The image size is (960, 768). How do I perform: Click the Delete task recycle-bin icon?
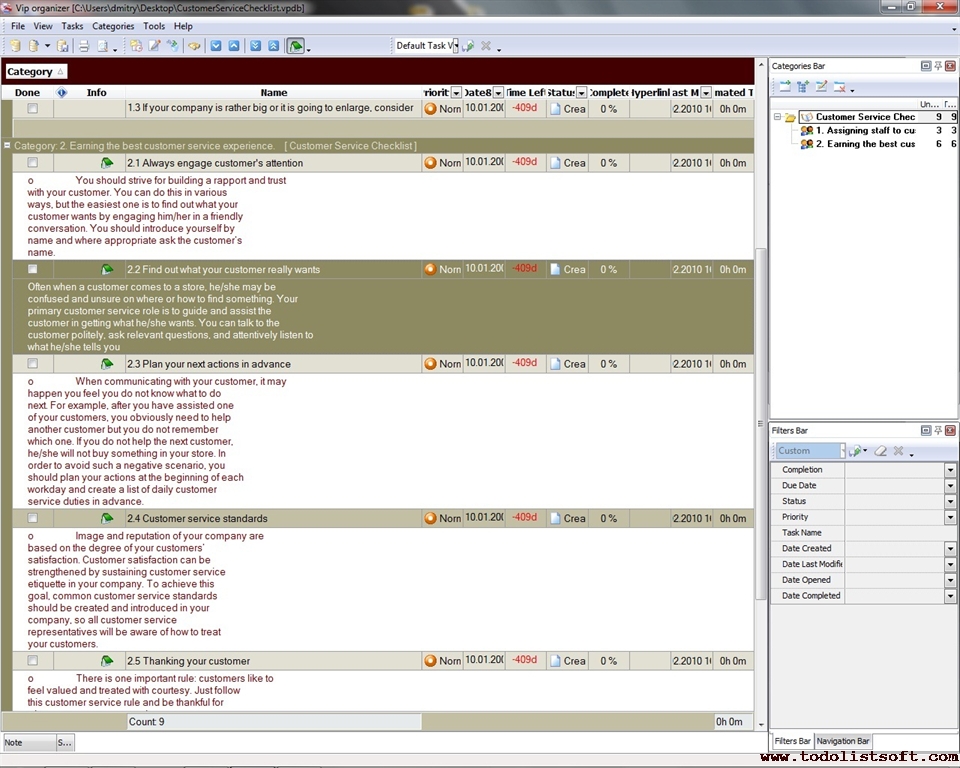click(x=173, y=46)
